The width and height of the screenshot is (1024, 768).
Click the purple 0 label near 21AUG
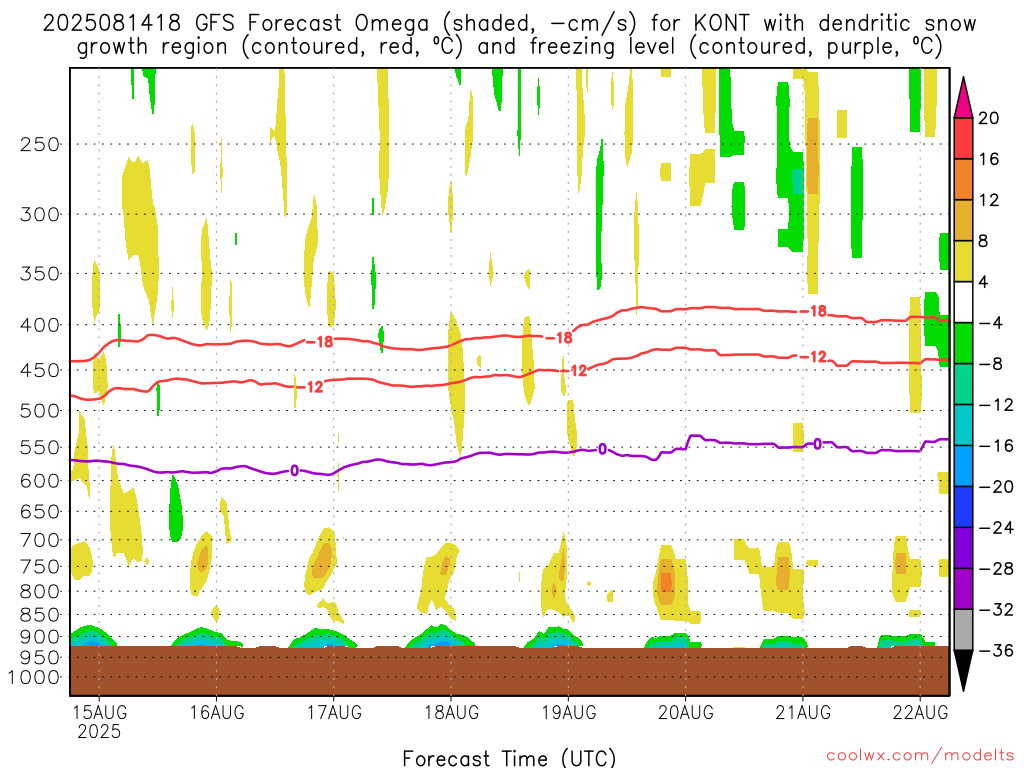click(818, 444)
